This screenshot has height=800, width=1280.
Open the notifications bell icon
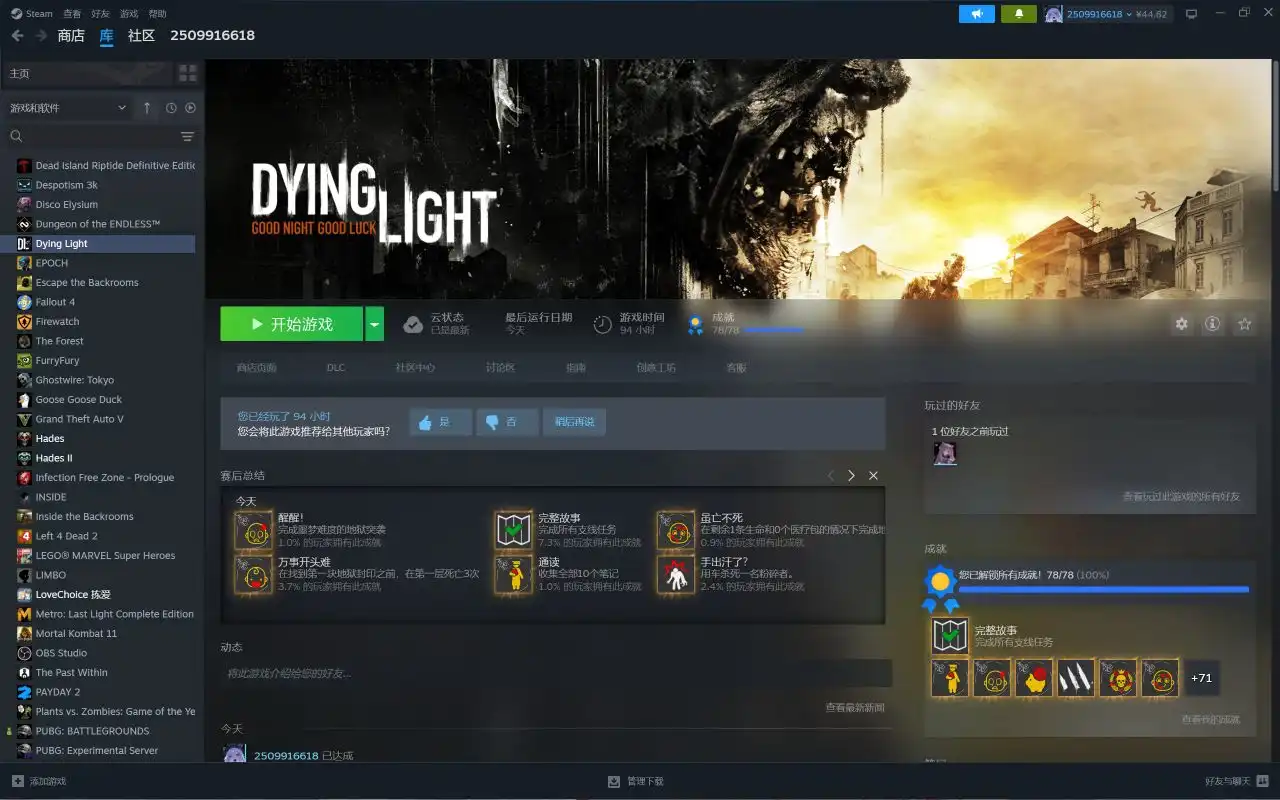(1019, 14)
